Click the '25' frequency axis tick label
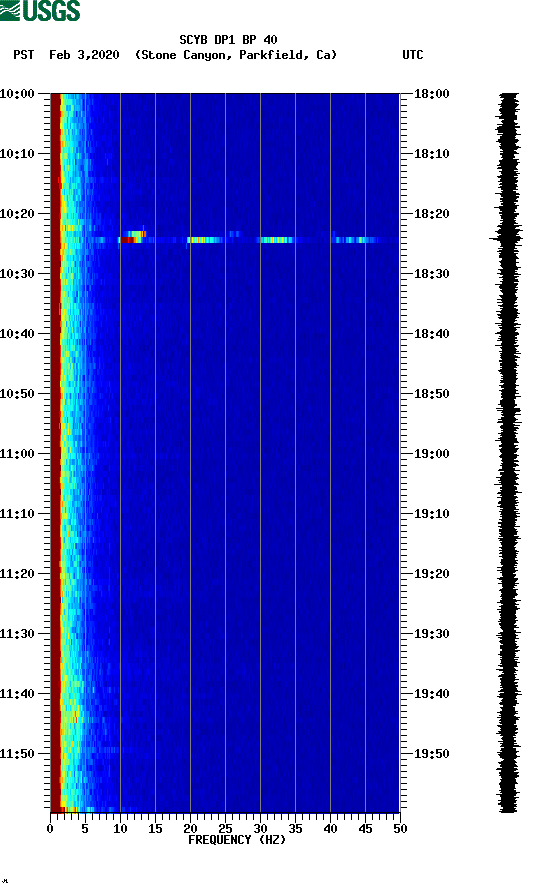The image size is (552, 892). tap(225, 829)
